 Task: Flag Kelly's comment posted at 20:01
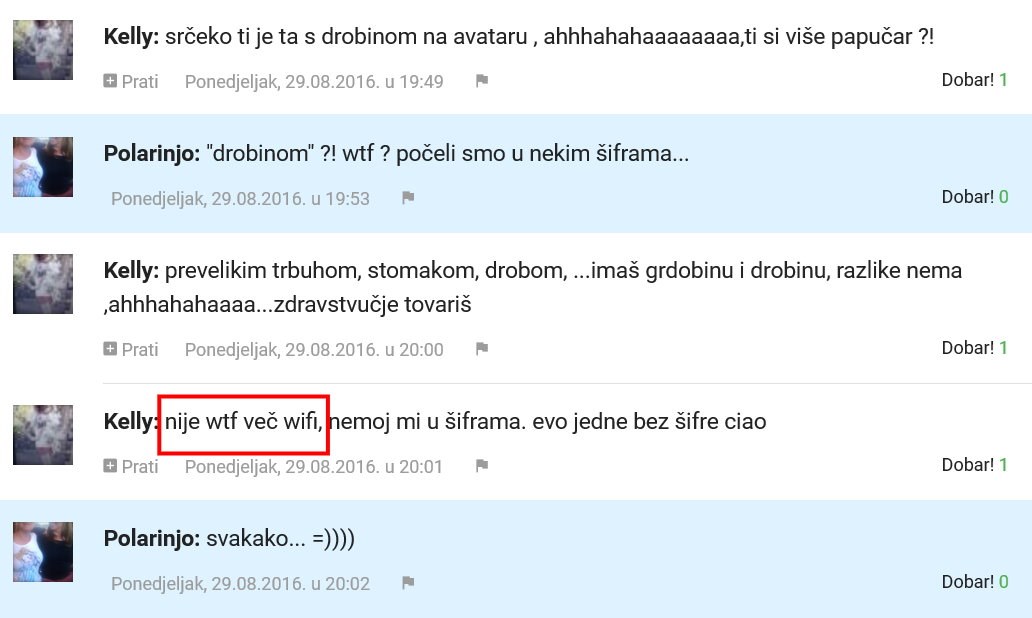482,465
